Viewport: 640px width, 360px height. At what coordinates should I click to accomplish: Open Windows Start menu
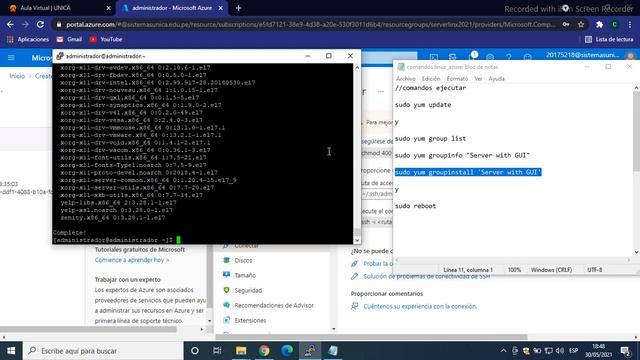point(11,351)
